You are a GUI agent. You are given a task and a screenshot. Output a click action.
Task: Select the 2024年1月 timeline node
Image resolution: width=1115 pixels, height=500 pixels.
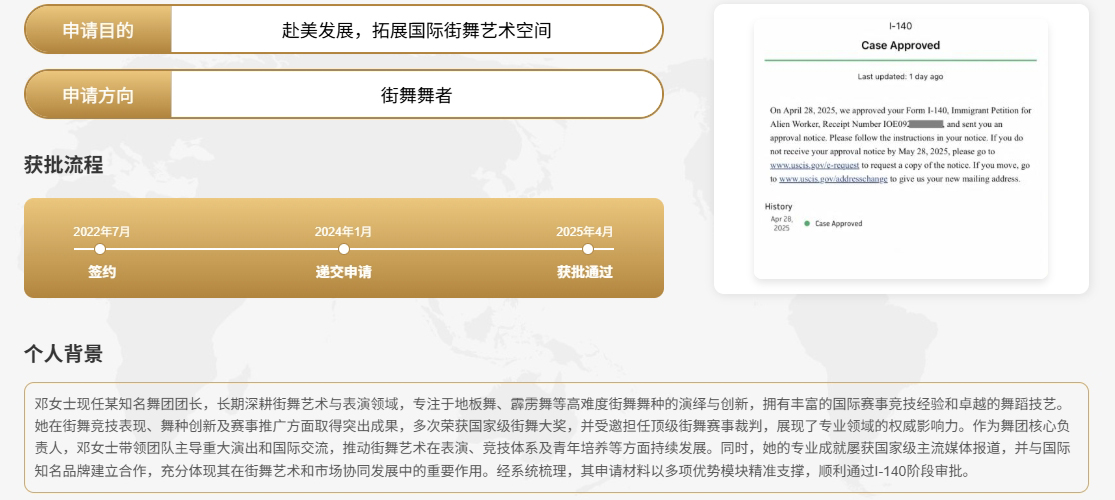[x=344, y=249]
